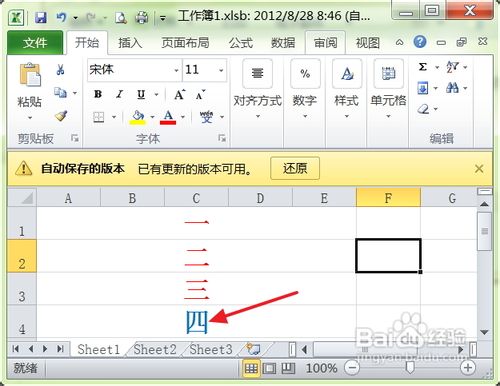Viewport: 500px width, 386px height.
Task: Apply cell borders icon
Action: coord(99,117)
